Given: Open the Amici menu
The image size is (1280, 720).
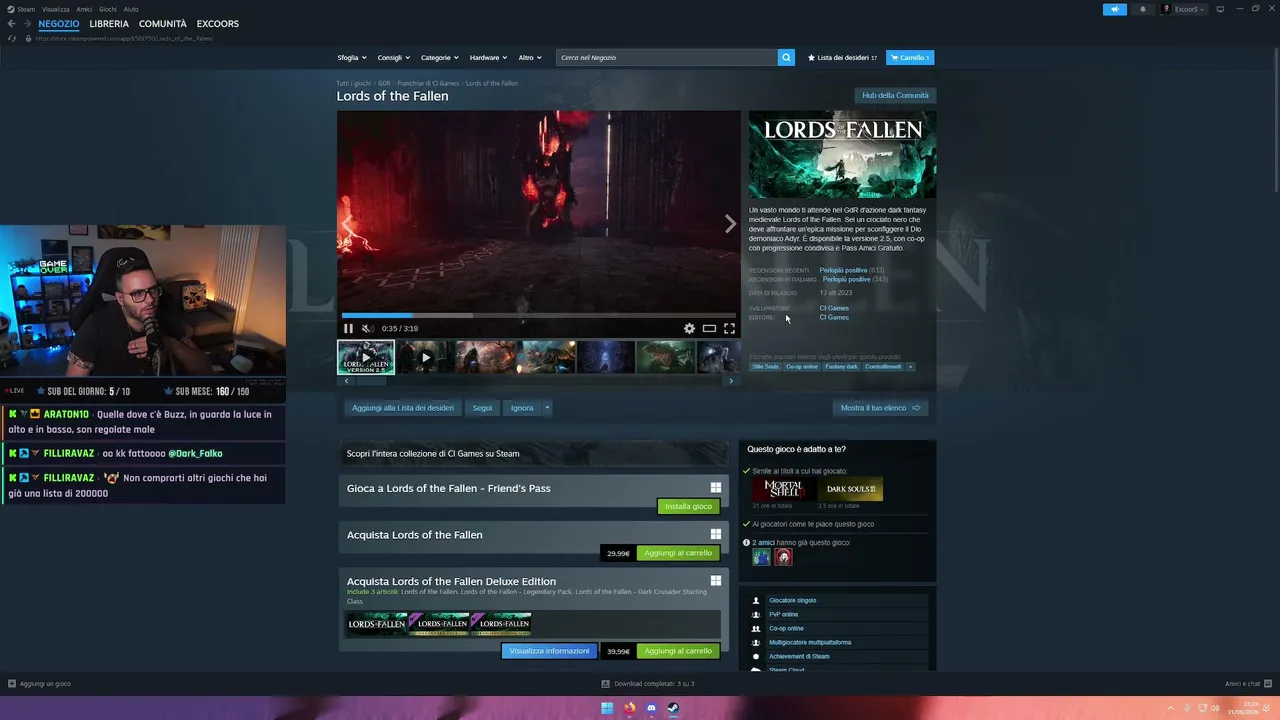Looking at the screenshot, I should click(84, 9).
